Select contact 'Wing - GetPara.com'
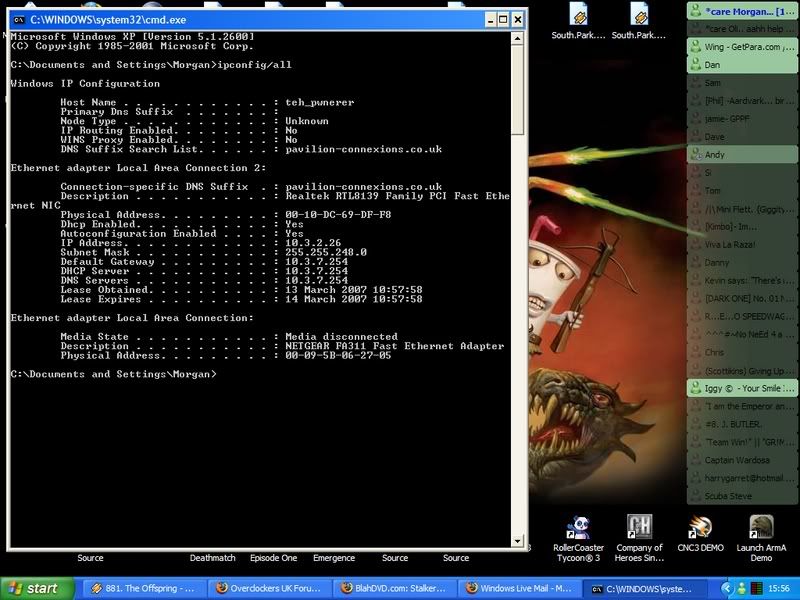 click(742, 46)
